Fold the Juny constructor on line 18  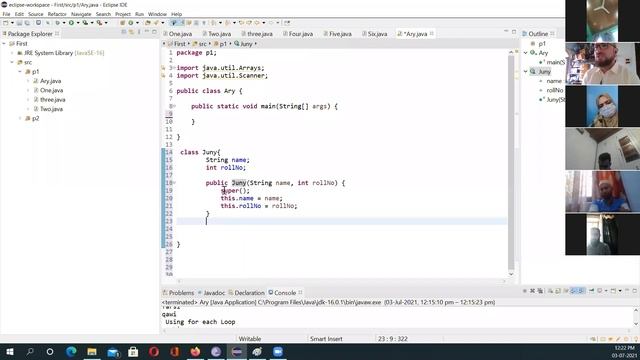click(x=174, y=183)
